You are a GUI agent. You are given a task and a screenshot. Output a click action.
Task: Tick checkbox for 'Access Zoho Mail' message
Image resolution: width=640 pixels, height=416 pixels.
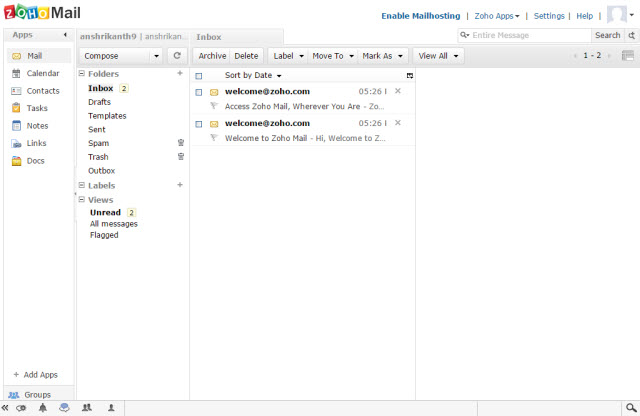(x=199, y=92)
